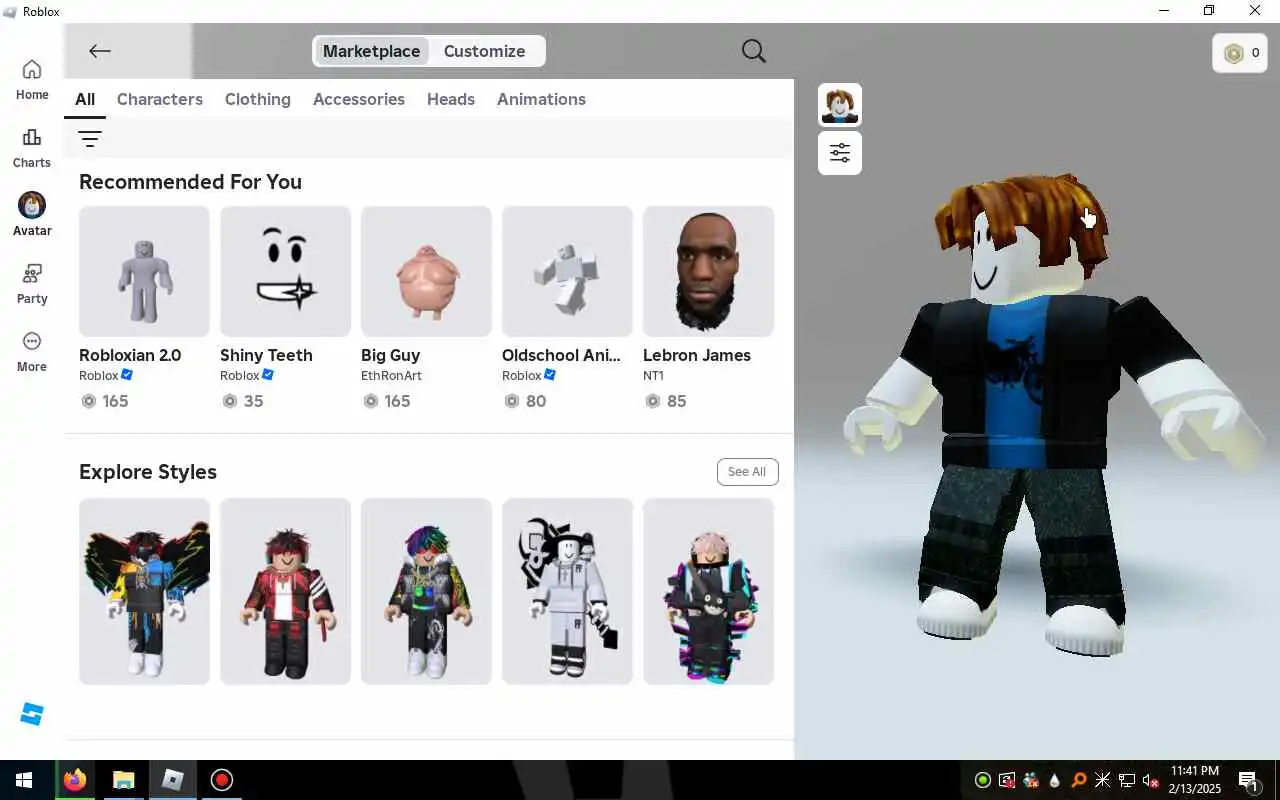
Task: Open Charts from the sidebar
Action: pyautogui.click(x=32, y=148)
